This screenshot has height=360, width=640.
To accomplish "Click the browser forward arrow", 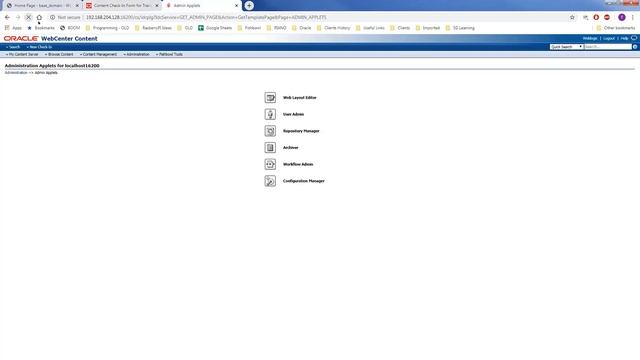I will coord(18,17).
